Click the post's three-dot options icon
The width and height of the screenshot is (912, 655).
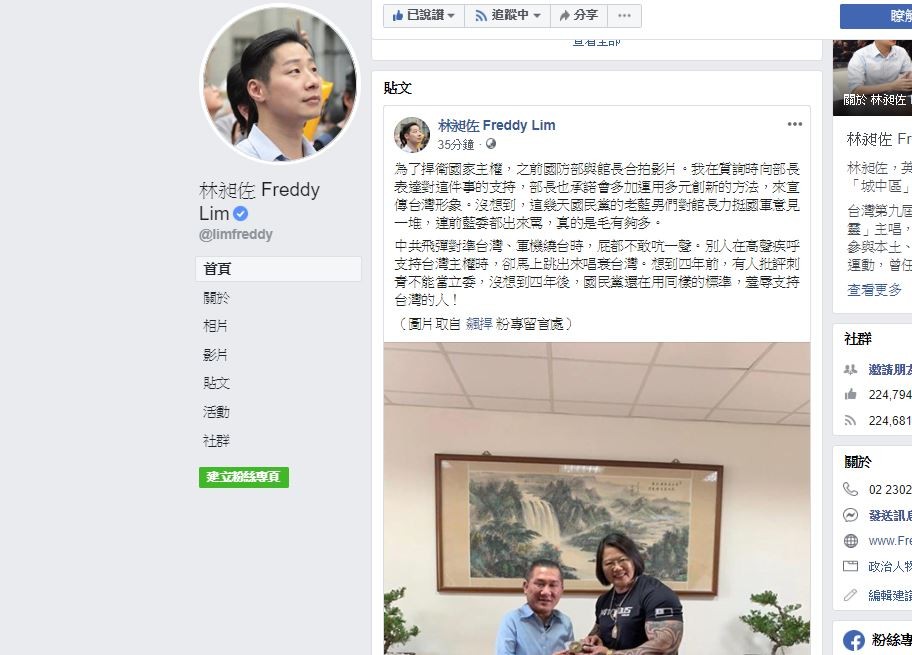point(795,124)
